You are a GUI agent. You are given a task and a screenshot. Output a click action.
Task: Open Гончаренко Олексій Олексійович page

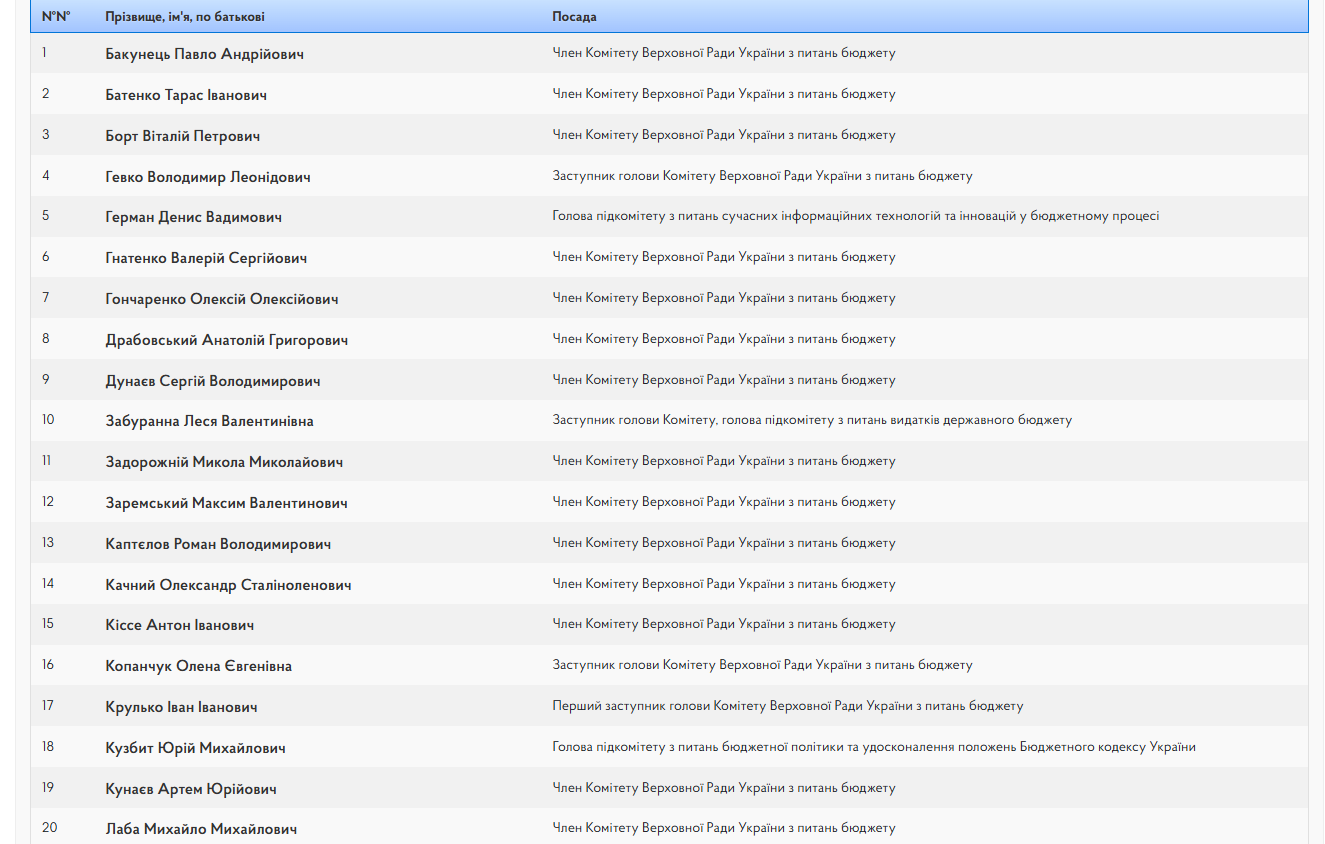[x=222, y=299]
